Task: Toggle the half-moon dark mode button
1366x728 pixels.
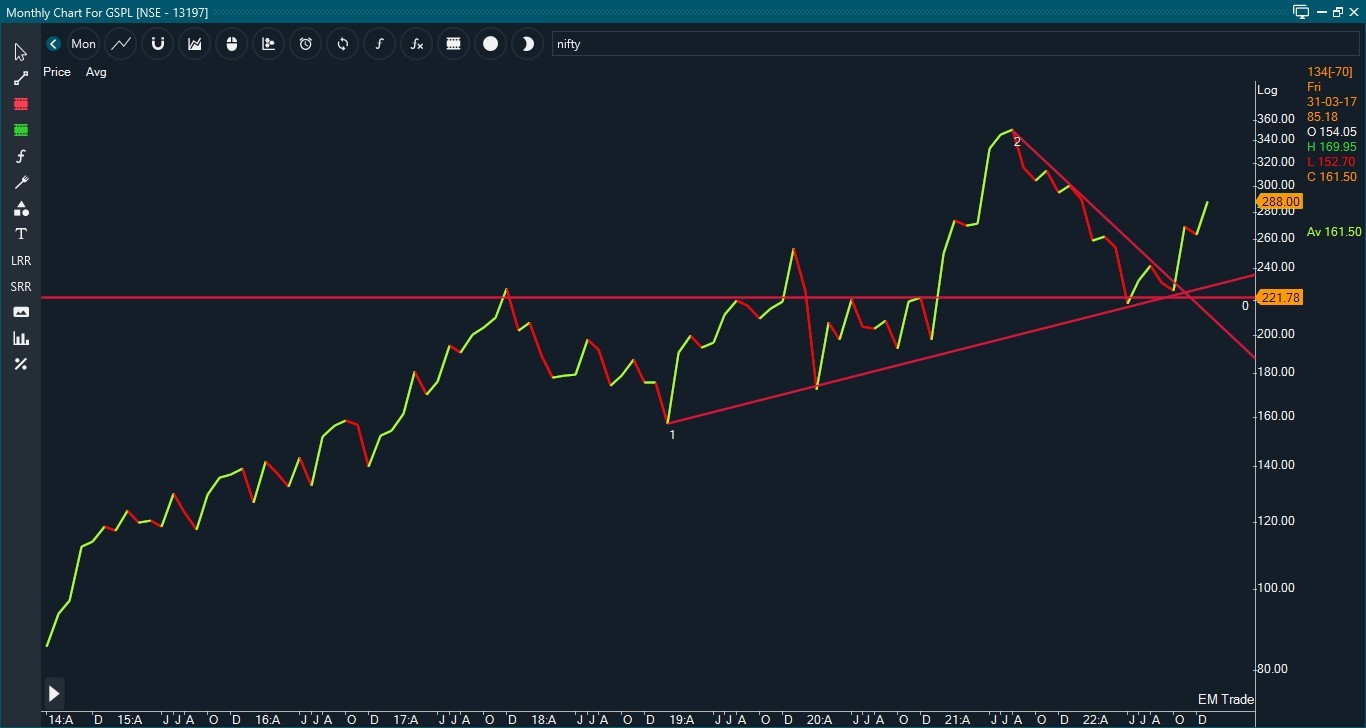Action: (527, 44)
